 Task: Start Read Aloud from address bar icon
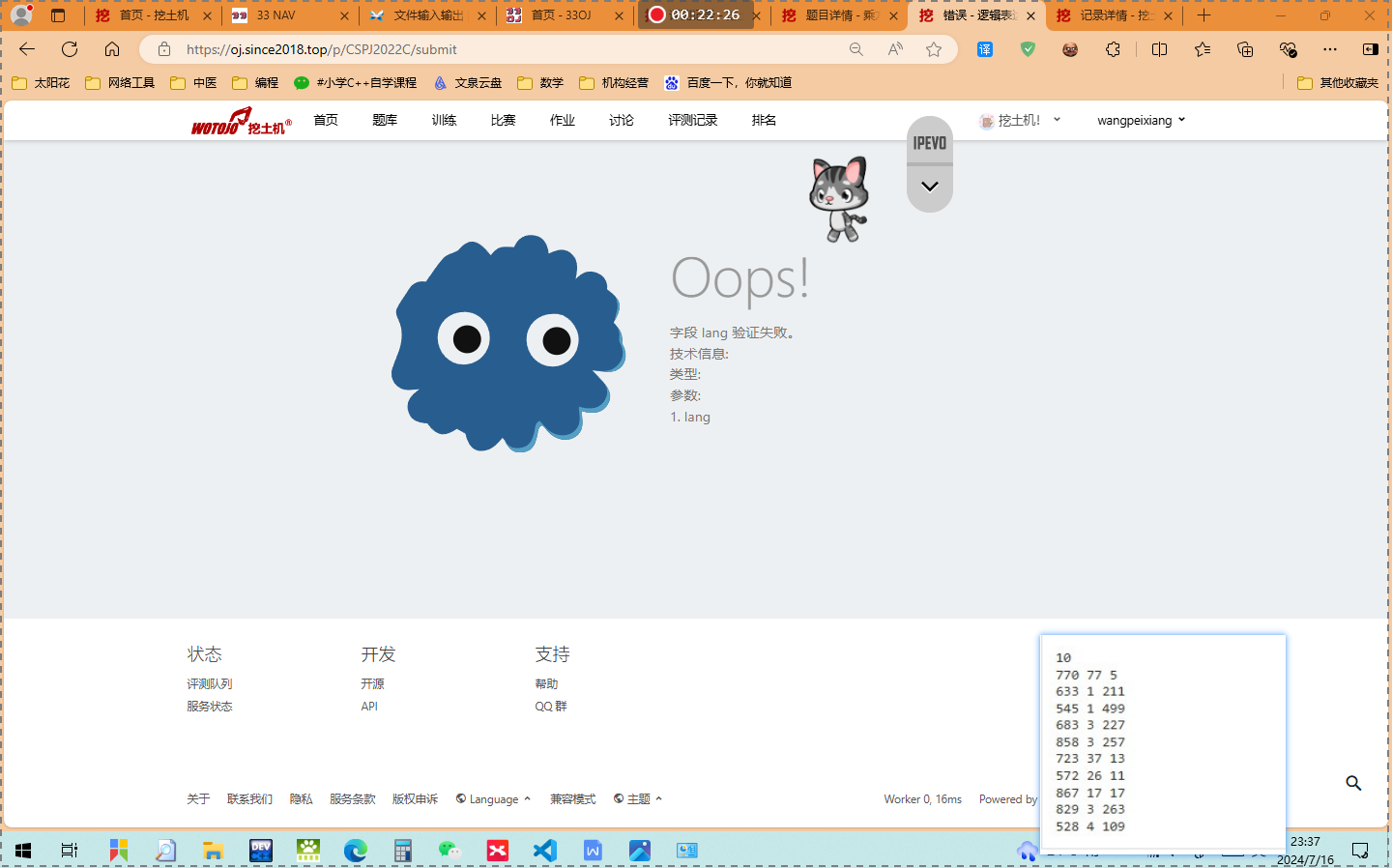(x=895, y=49)
